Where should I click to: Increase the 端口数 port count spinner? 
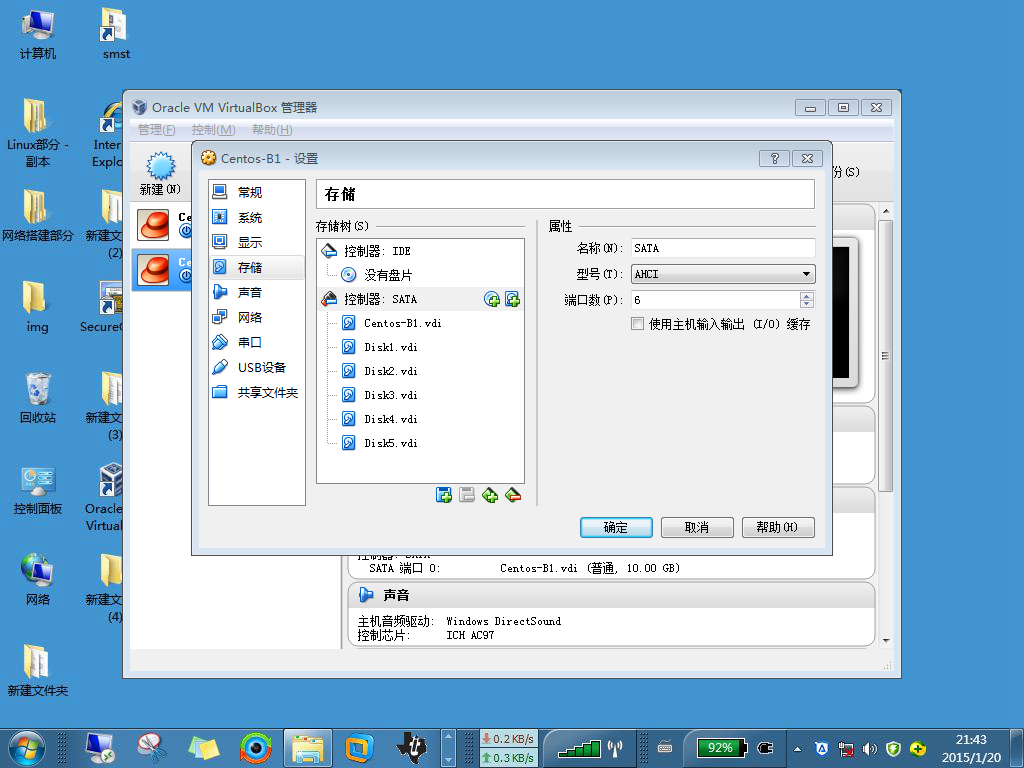pyautogui.click(x=807, y=295)
